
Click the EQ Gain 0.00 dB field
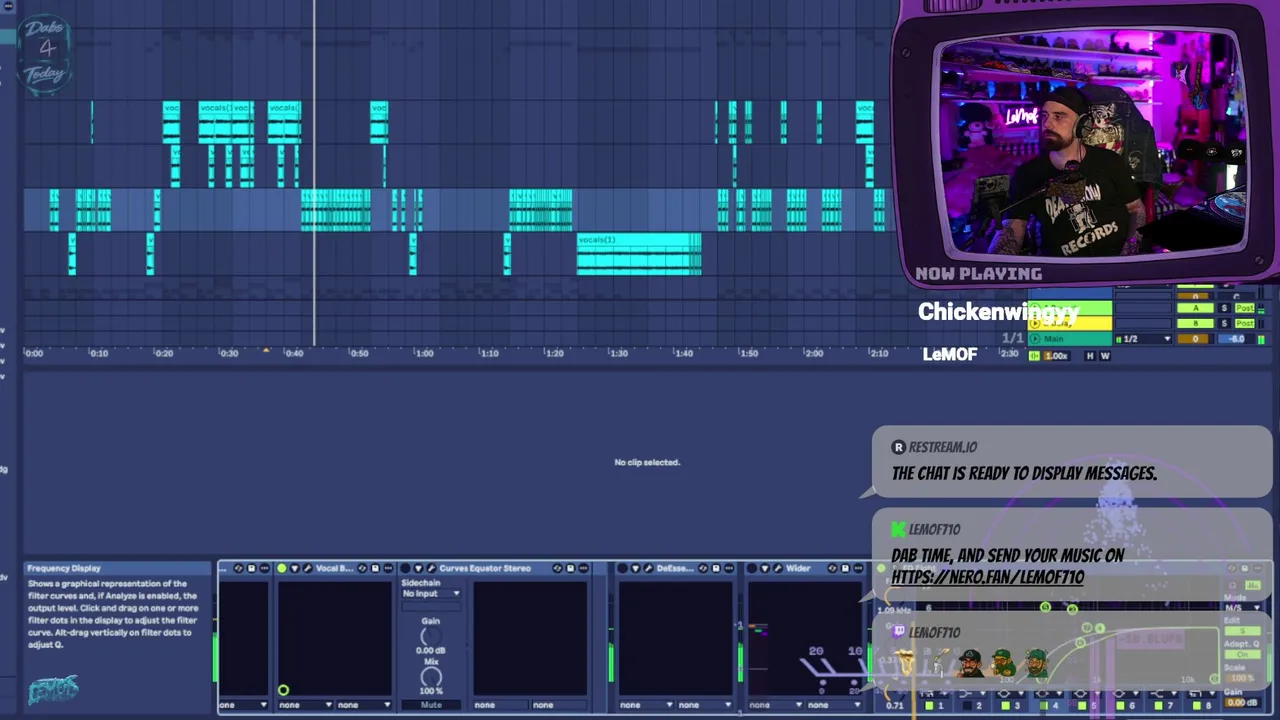[x=1241, y=702]
